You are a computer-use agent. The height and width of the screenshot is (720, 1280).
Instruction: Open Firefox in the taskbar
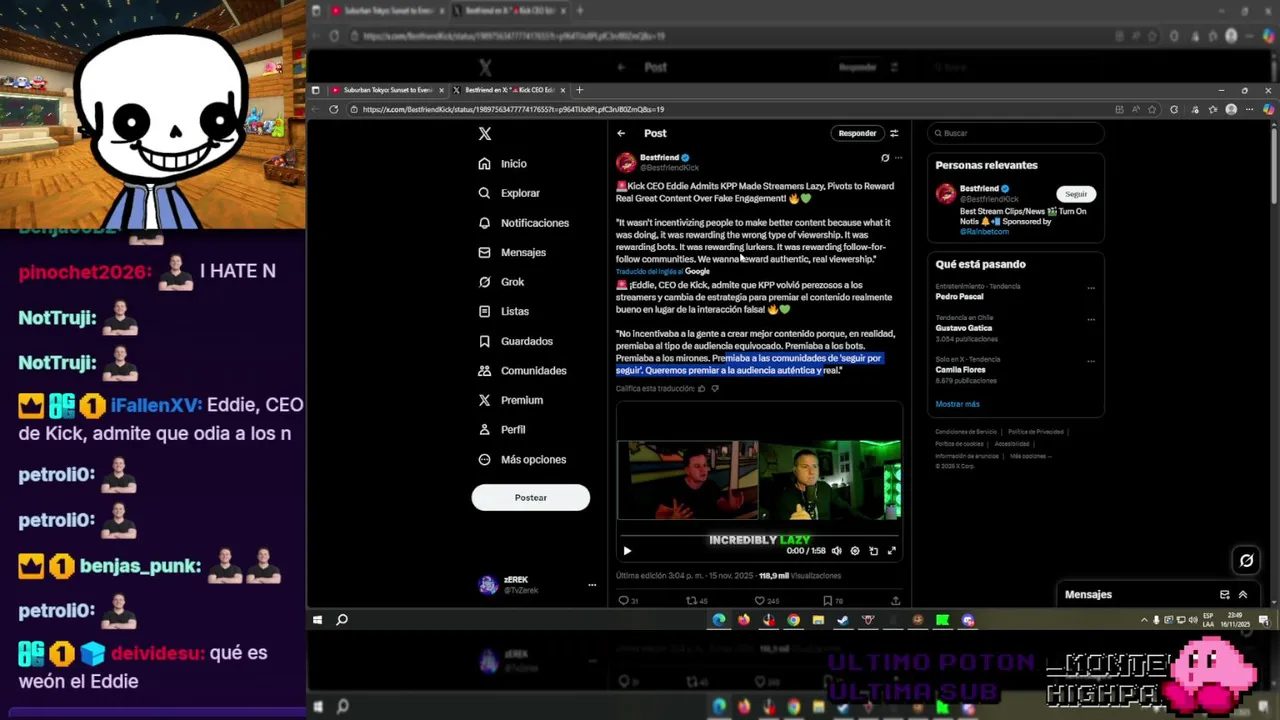point(743,620)
